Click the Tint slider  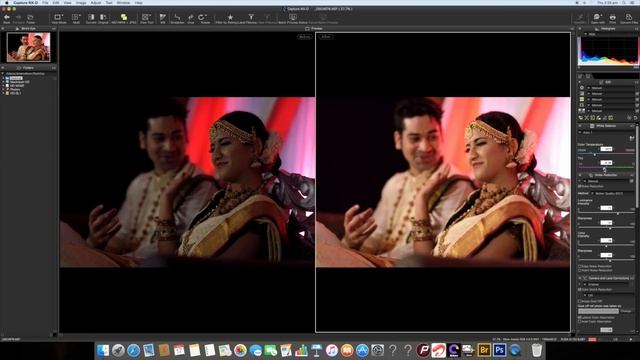[x=606, y=168]
